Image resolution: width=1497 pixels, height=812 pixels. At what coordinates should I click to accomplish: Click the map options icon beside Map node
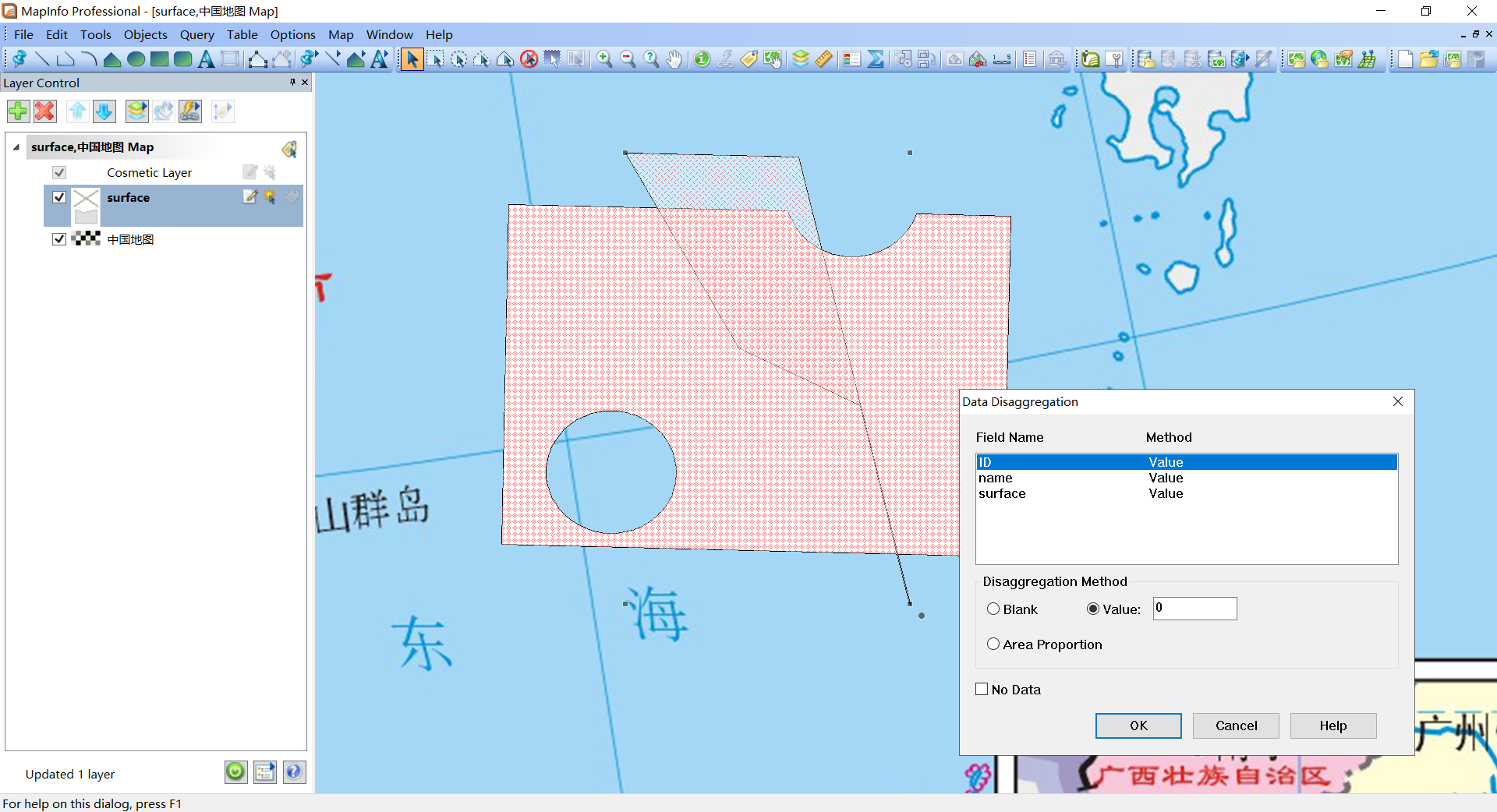tap(289, 148)
